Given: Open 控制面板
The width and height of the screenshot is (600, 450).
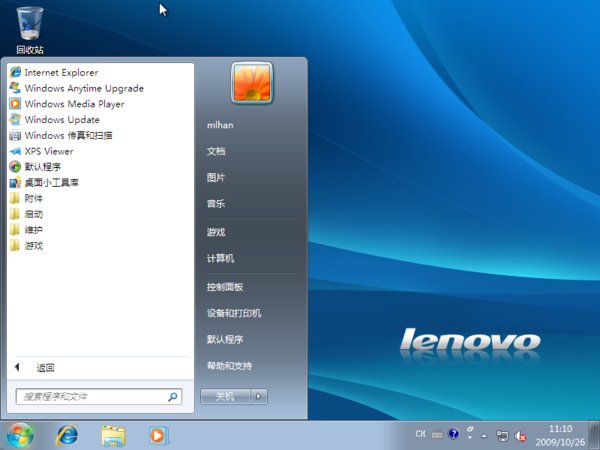Looking at the screenshot, I should pyautogui.click(x=225, y=287).
